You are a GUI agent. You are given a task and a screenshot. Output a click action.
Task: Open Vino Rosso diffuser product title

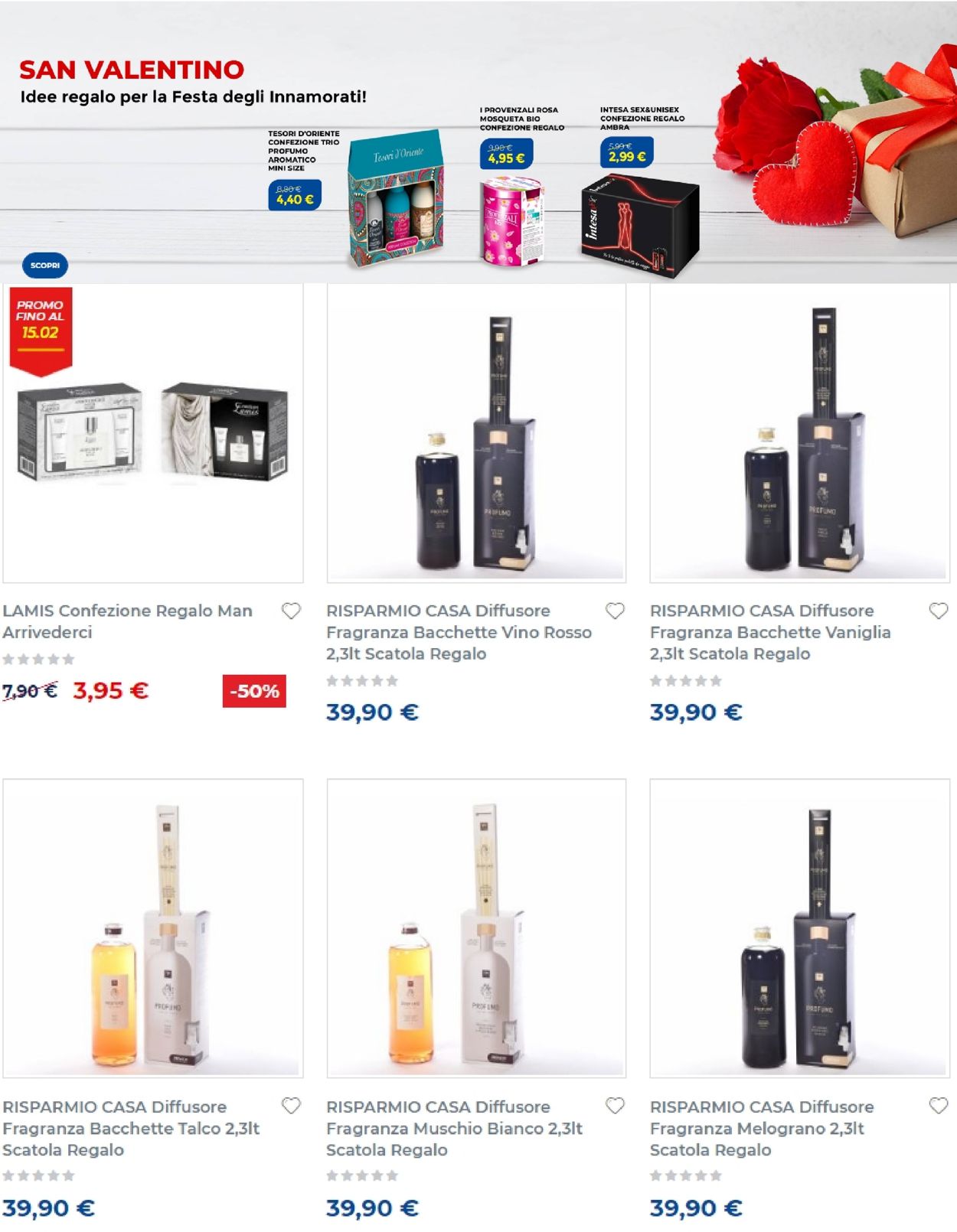click(x=459, y=632)
